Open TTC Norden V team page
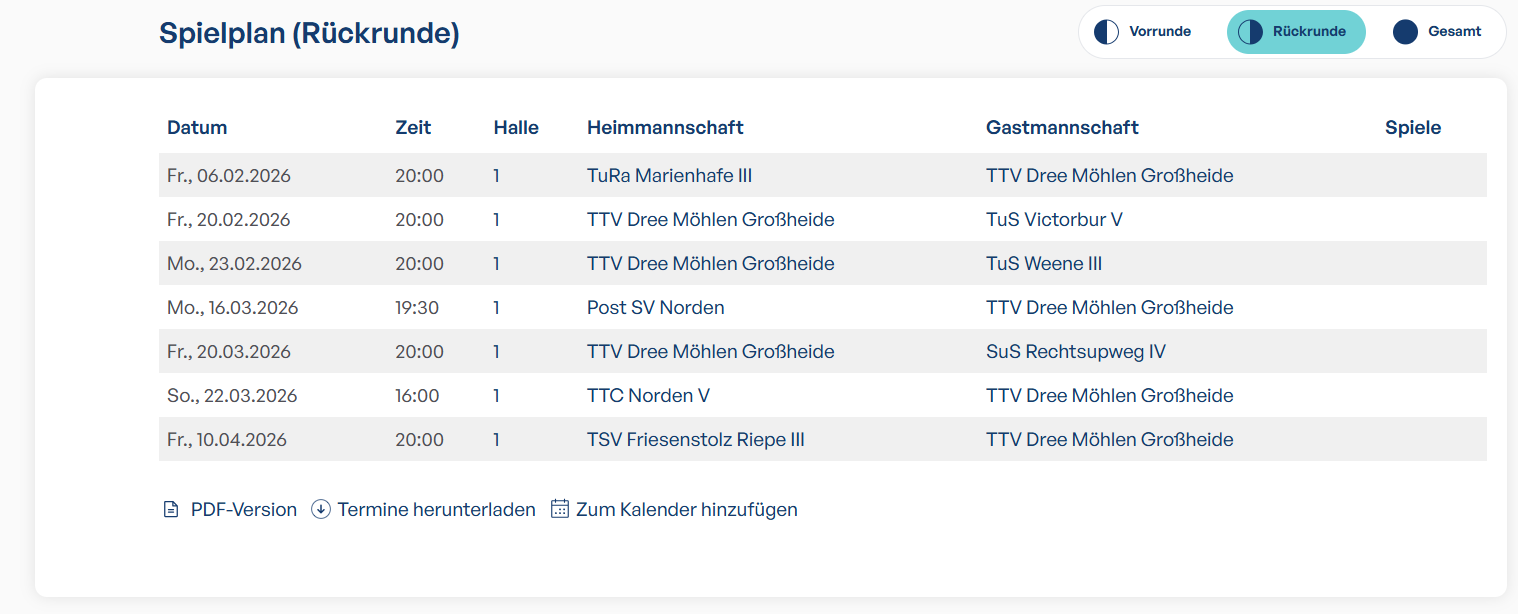1518x614 pixels. coord(648,396)
